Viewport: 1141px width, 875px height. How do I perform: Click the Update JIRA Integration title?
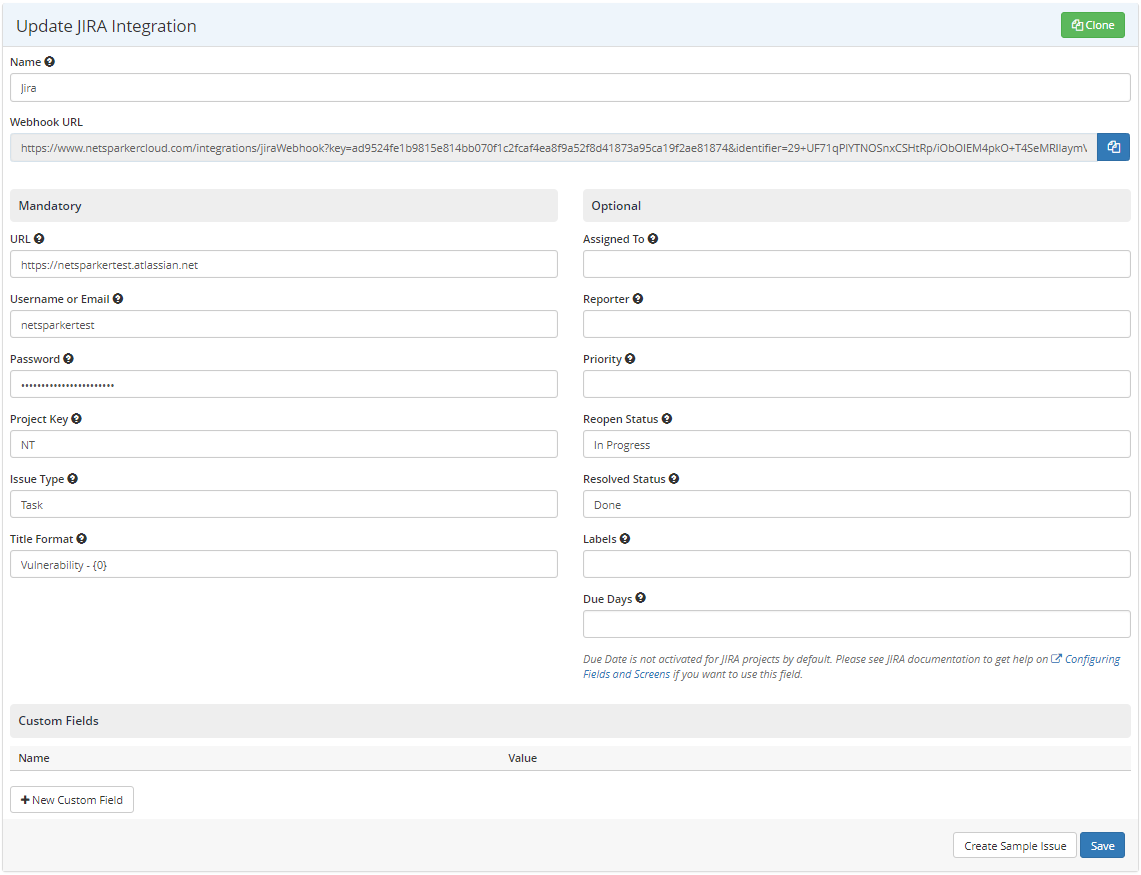[x=106, y=26]
